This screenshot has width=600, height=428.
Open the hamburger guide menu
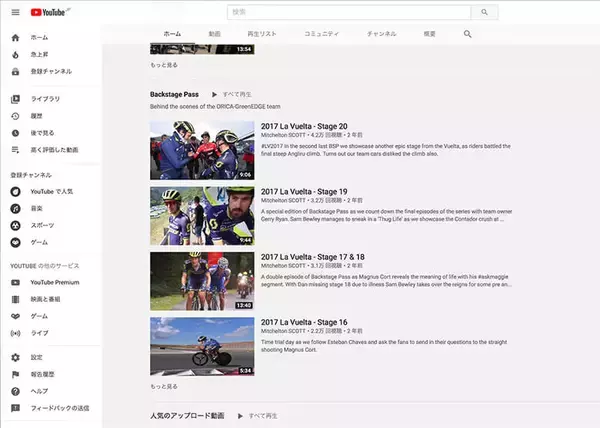coord(15,12)
